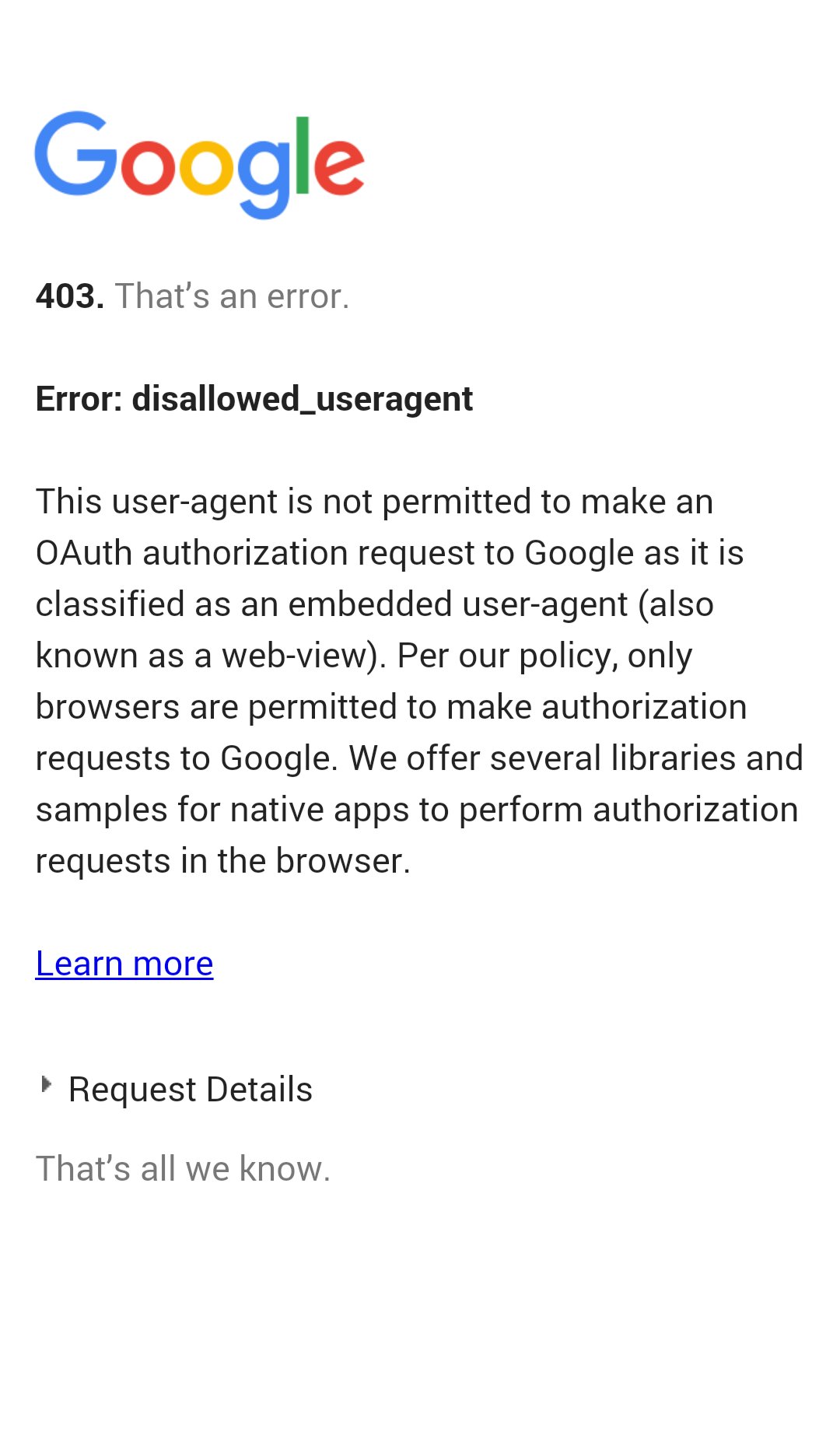Click the first line This user-agent is not permitted
Screen dimensions: 840x1435
coord(375,502)
